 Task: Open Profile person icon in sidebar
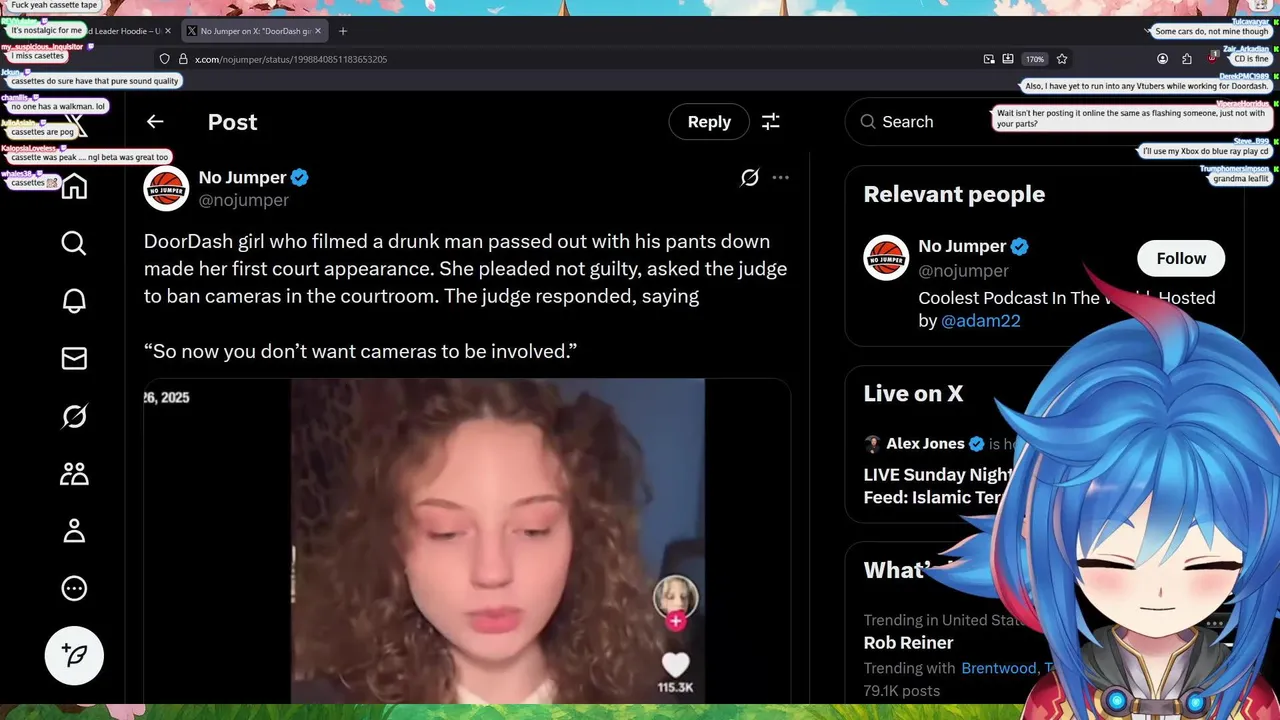click(74, 531)
